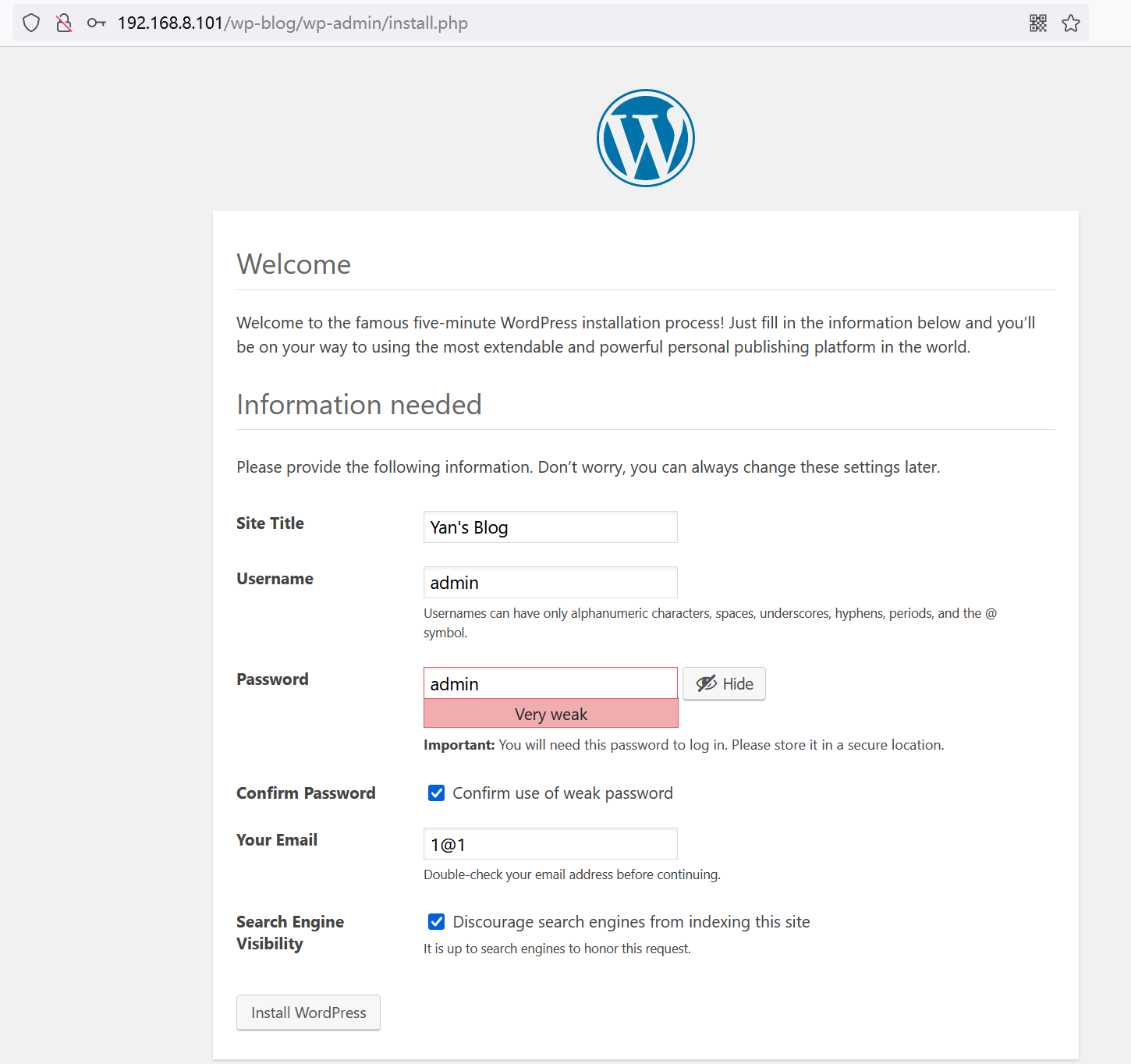Image resolution: width=1131 pixels, height=1064 pixels.
Task: Click the browser address bar URL
Action: [292, 23]
